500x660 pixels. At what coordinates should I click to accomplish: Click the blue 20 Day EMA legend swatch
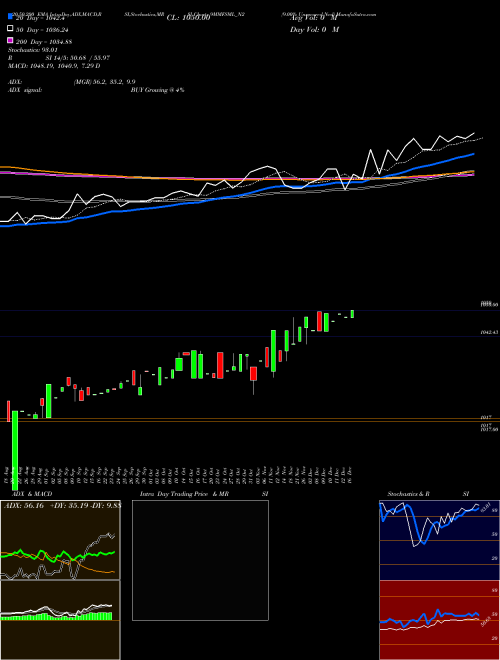11,16
